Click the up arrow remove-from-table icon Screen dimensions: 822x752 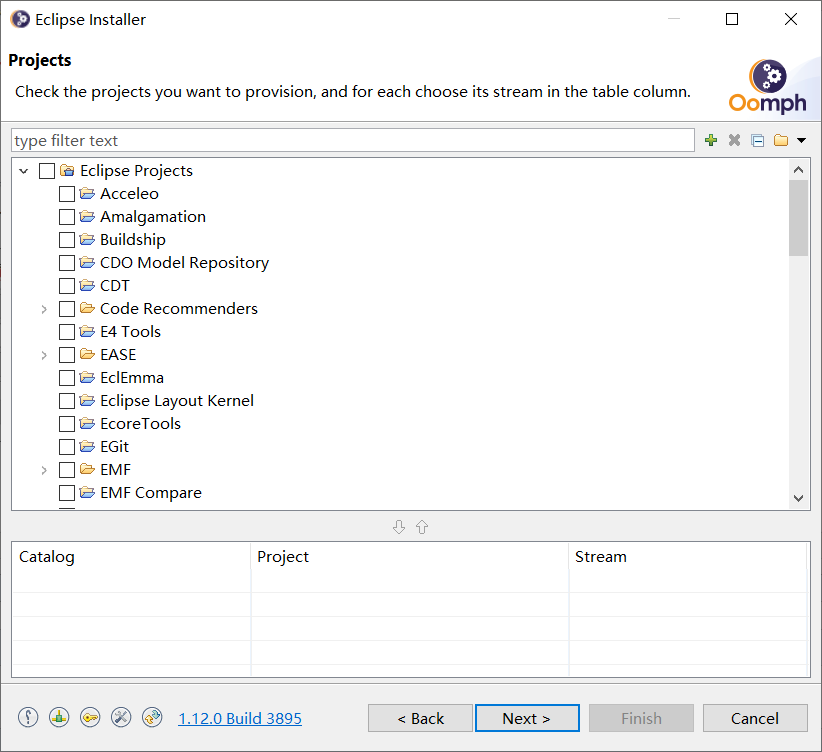422,527
